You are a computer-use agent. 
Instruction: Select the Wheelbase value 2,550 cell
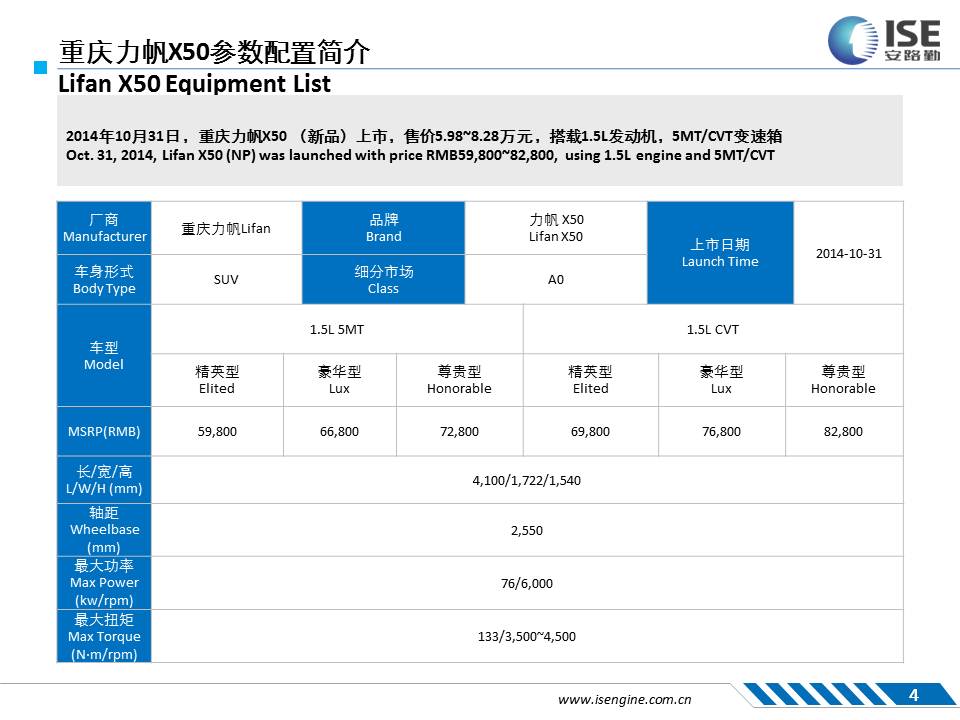[x=526, y=531]
